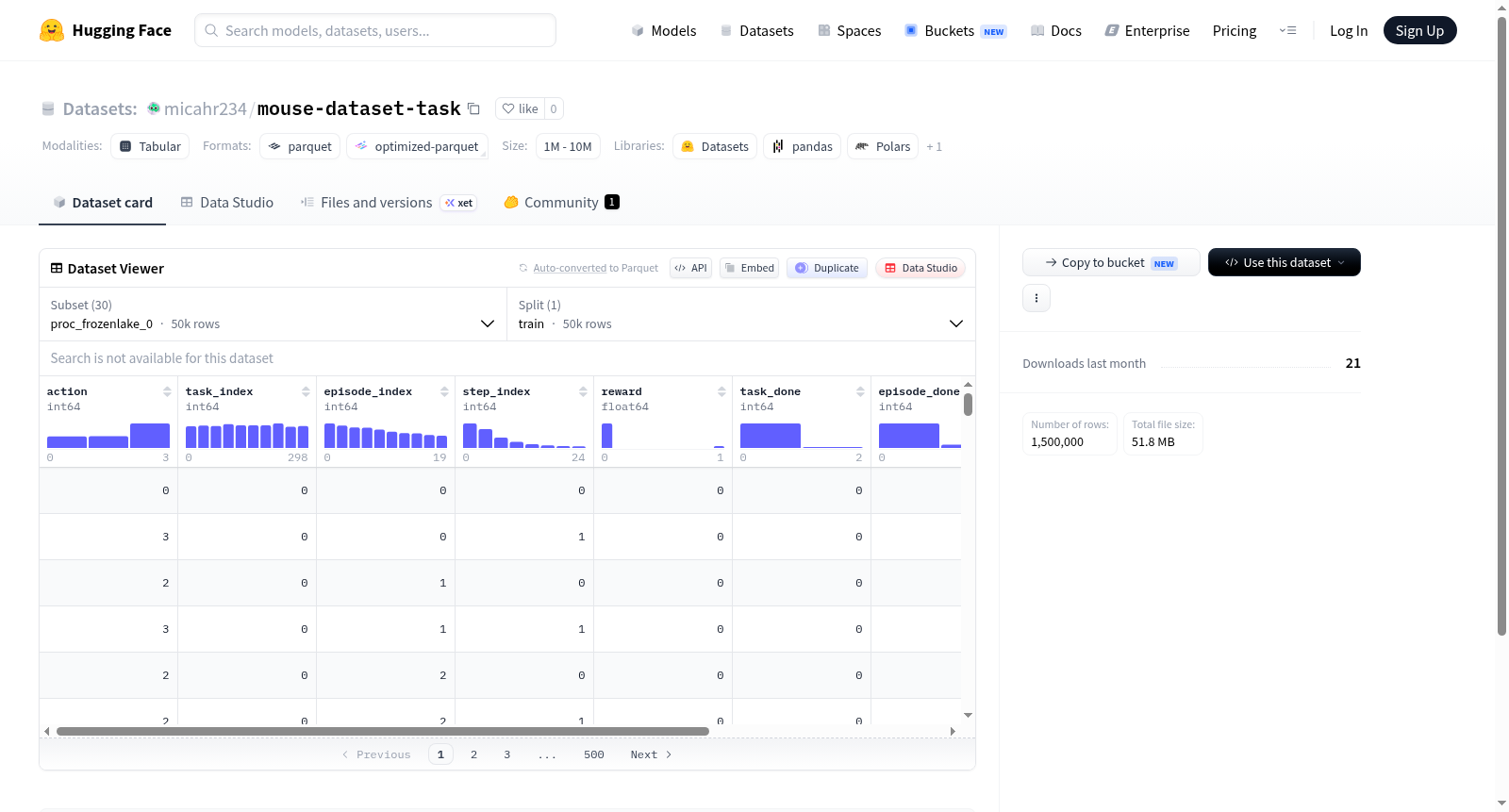Open Files and versions tab
The image size is (1509, 812).
(389, 202)
